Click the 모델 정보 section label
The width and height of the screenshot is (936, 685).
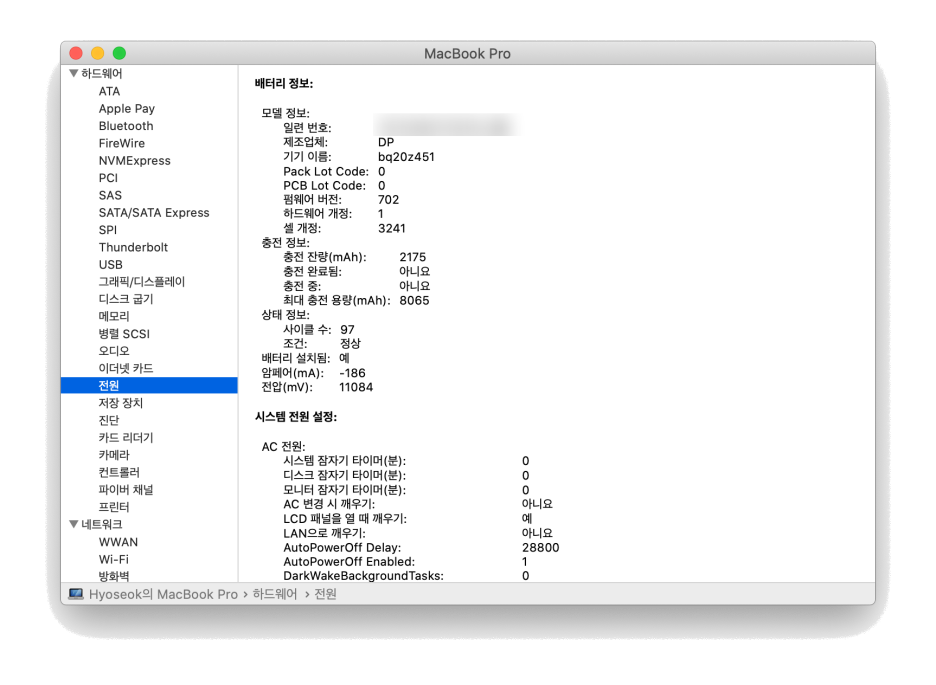tap(285, 113)
